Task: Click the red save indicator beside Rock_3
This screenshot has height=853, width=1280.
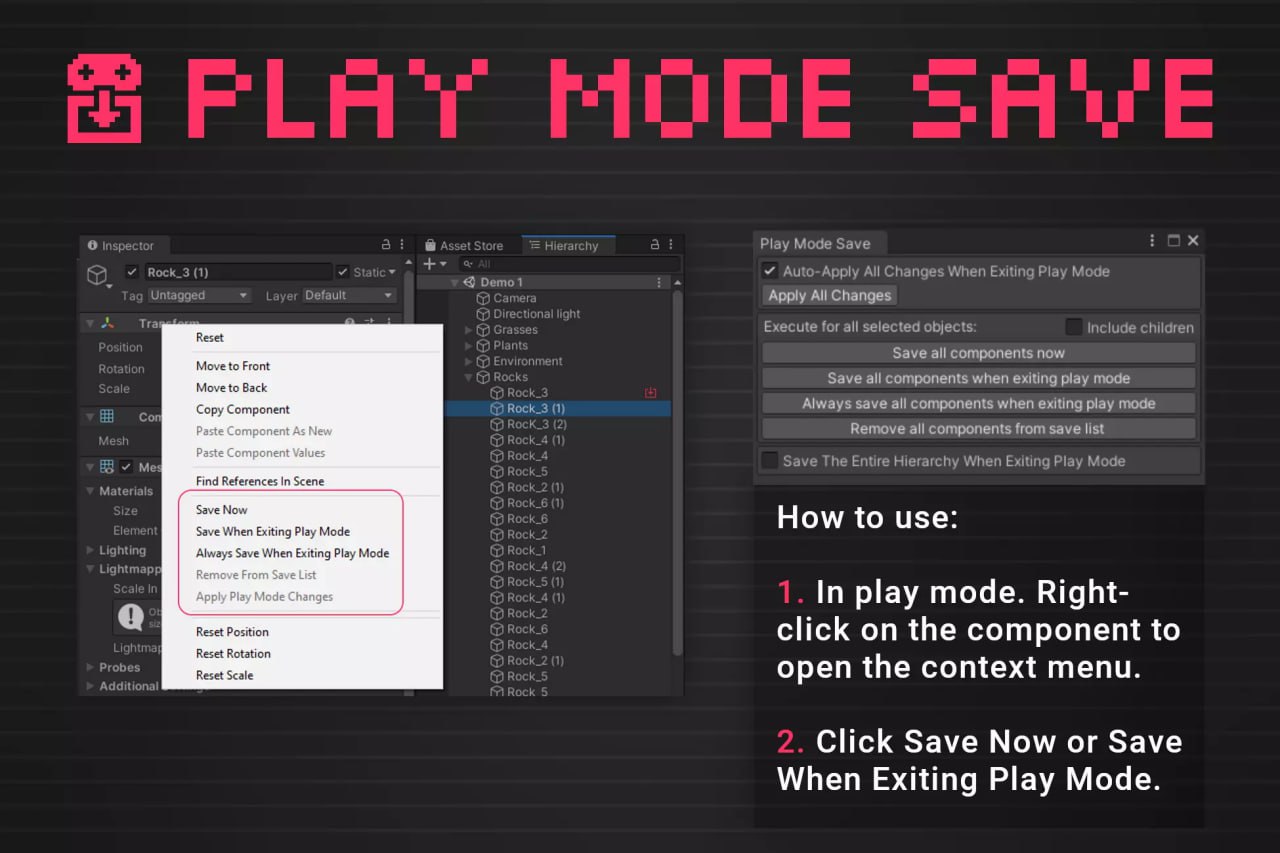Action: (x=650, y=392)
